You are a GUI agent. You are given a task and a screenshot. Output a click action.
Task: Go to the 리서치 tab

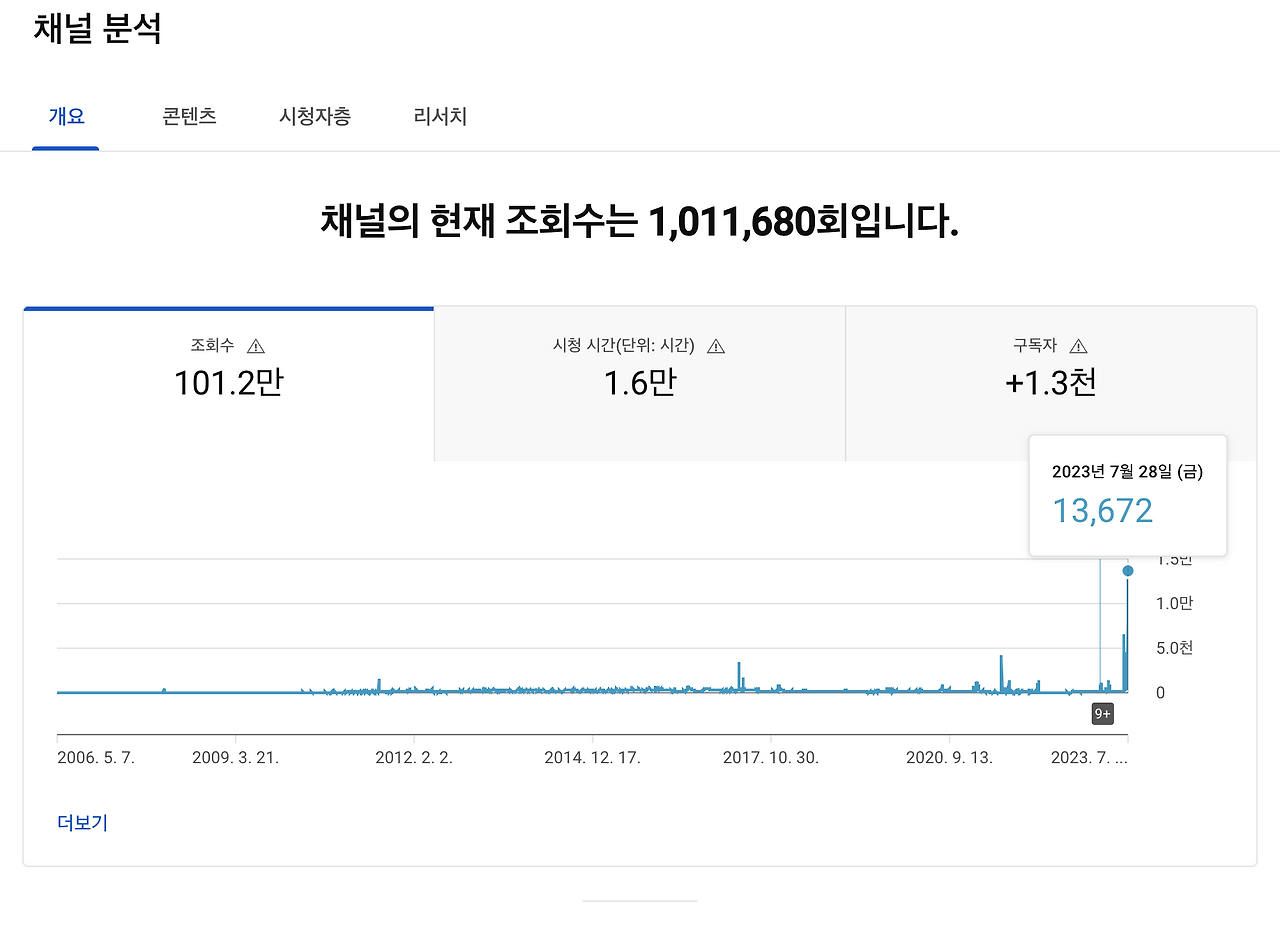coord(438,116)
